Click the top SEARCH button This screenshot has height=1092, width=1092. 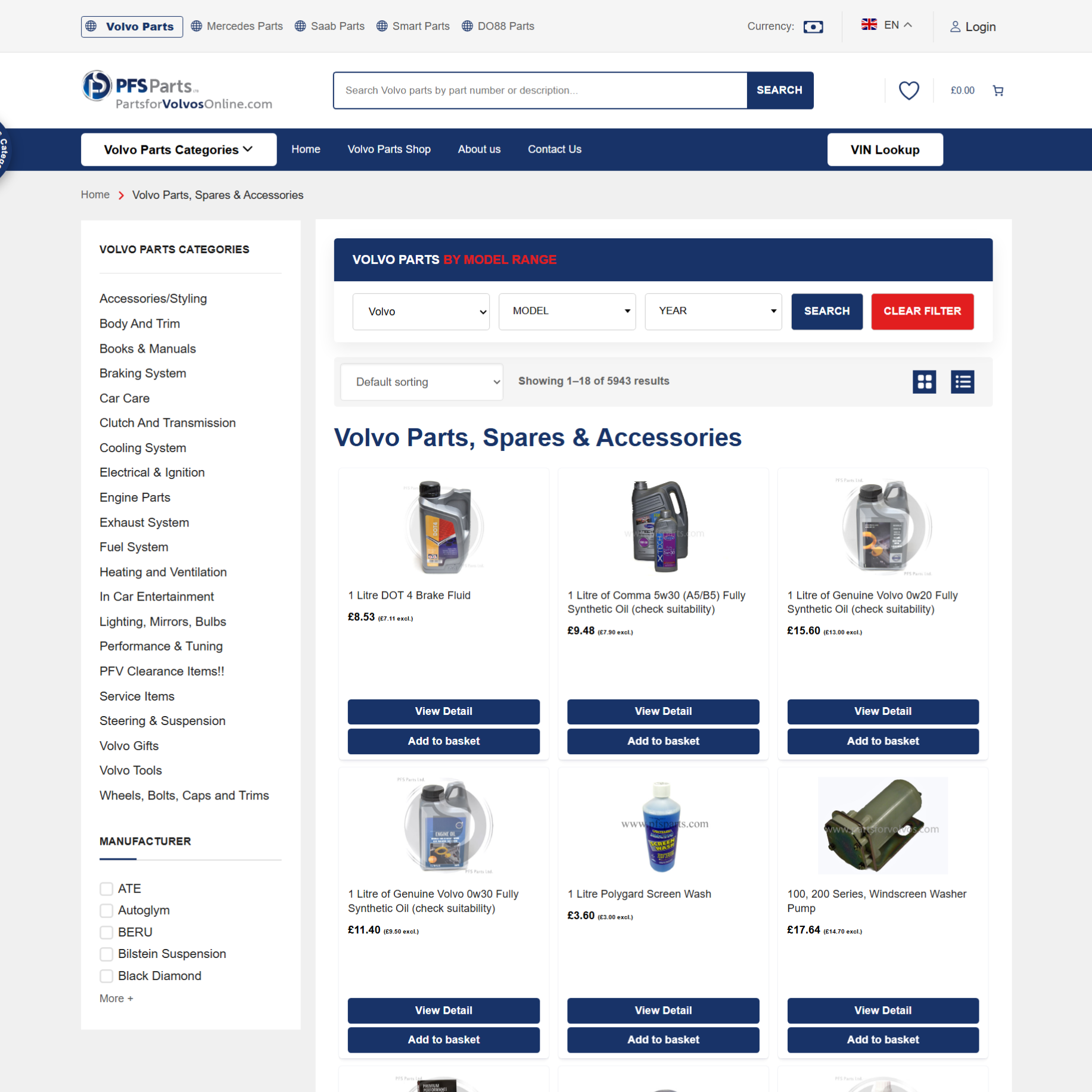(x=779, y=91)
